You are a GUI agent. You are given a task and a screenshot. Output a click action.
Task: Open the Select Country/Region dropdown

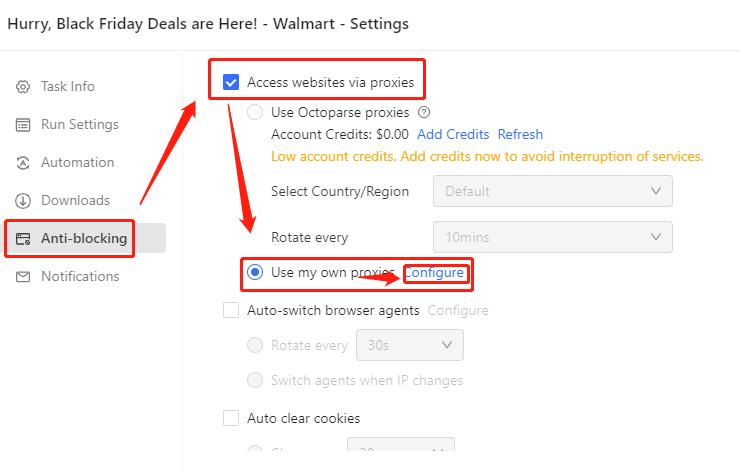pyautogui.click(x=552, y=191)
